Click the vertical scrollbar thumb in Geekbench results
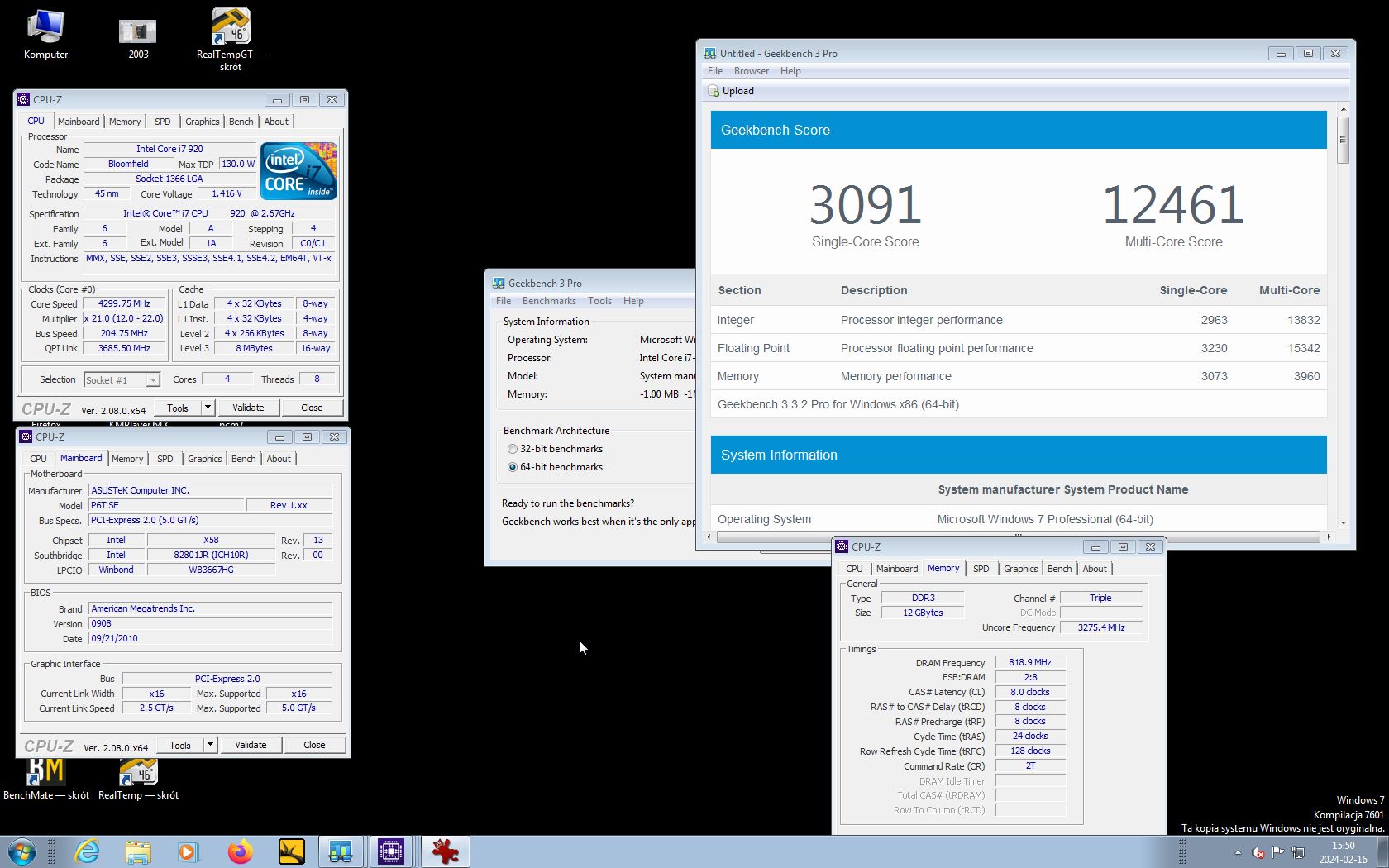Image resolution: width=1389 pixels, height=868 pixels. (1343, 140)
